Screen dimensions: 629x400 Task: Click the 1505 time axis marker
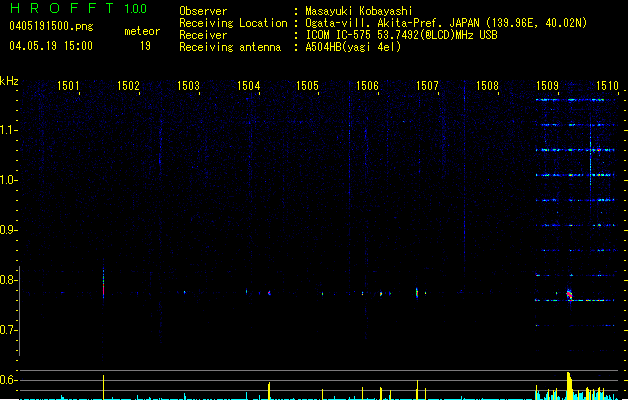tap(307, 85)
